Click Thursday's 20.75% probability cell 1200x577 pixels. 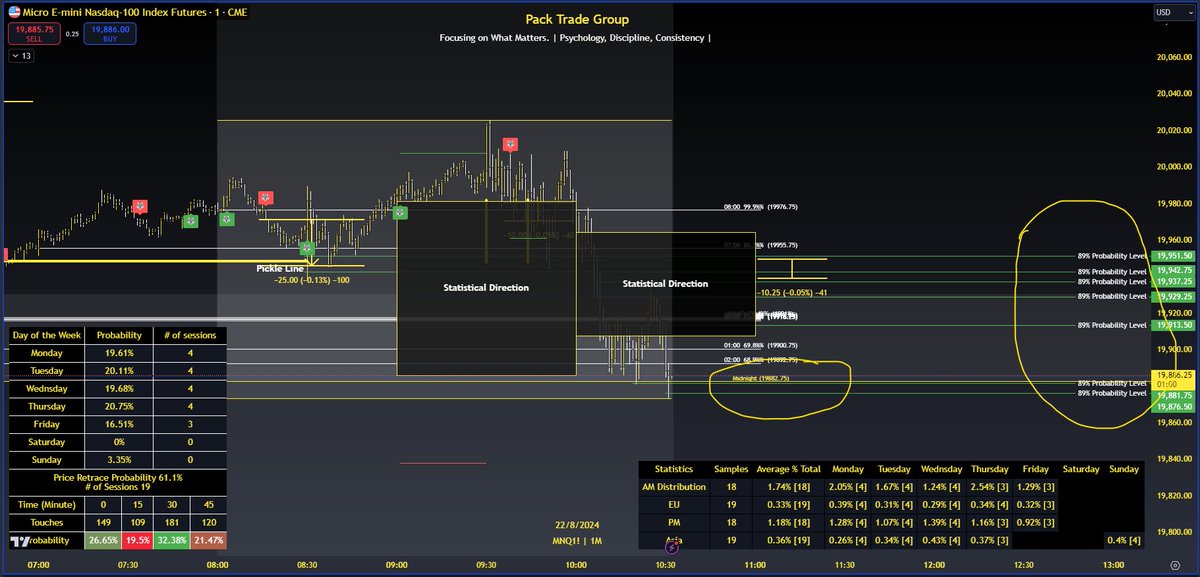tap(118, 406)
